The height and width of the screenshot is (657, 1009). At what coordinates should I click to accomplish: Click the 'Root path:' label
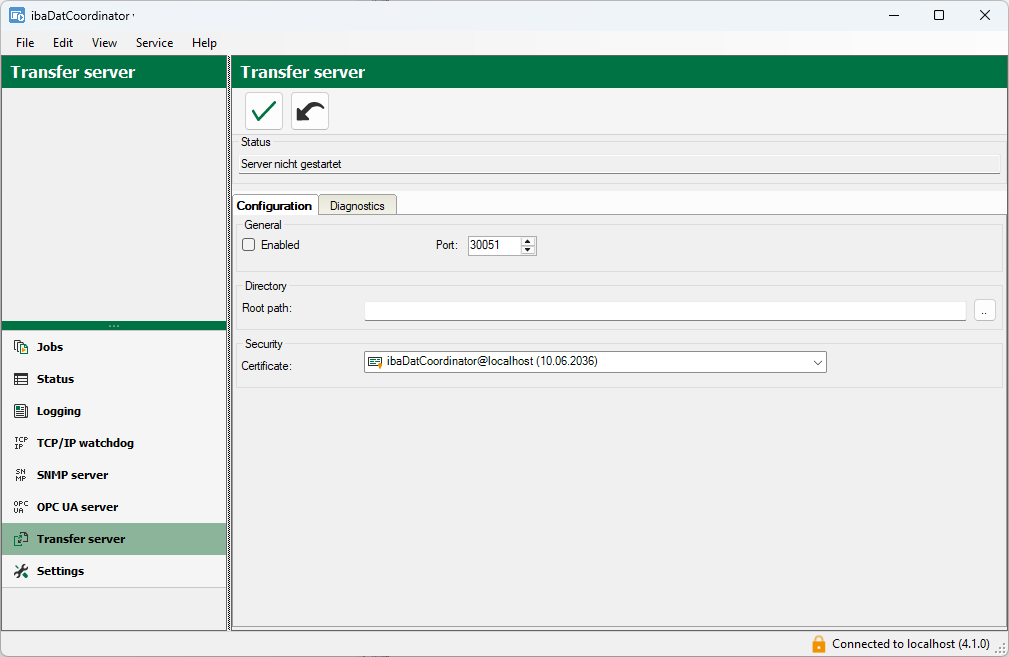(x=267, y=308)
